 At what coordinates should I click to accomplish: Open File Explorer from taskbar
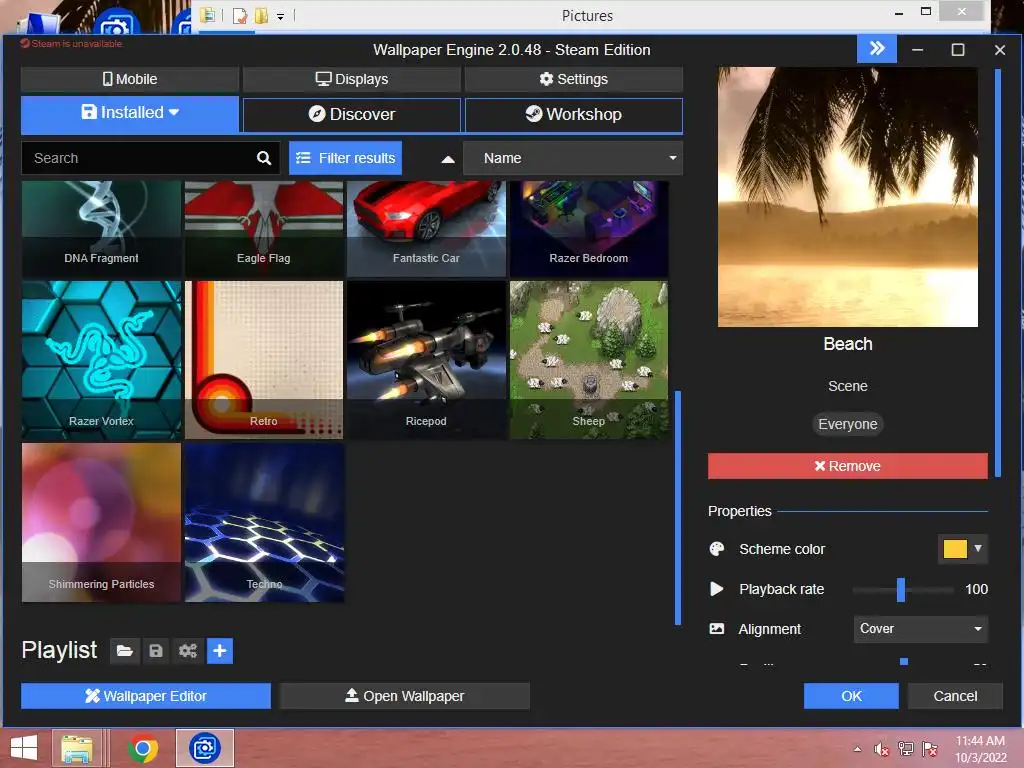click(76, 748)
